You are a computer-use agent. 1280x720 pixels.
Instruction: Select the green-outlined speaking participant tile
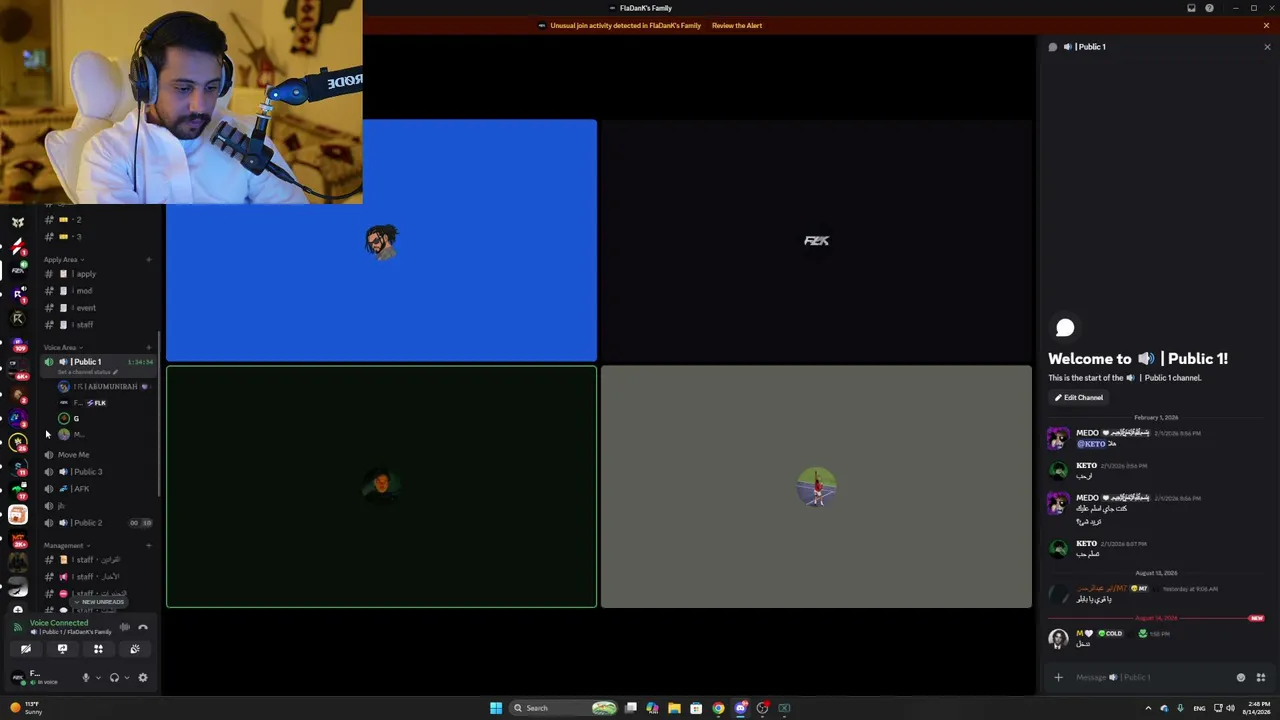(381, 487)
